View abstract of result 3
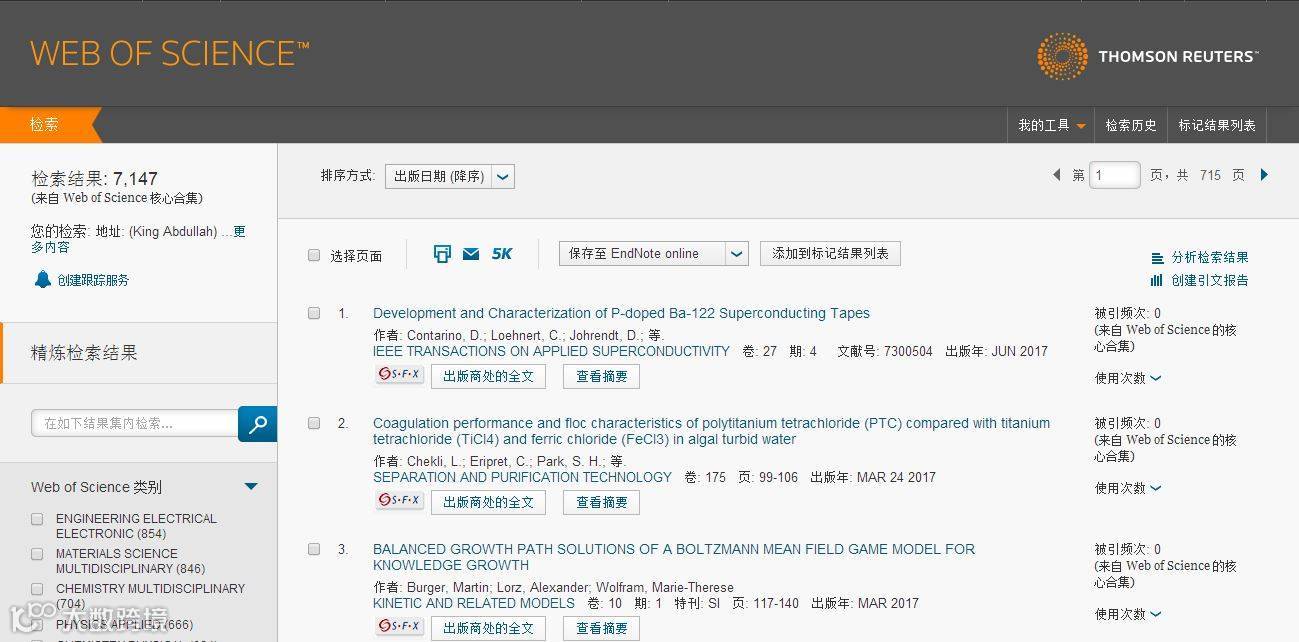Screen dimensions: 1299x642 (x=601, y=629)
